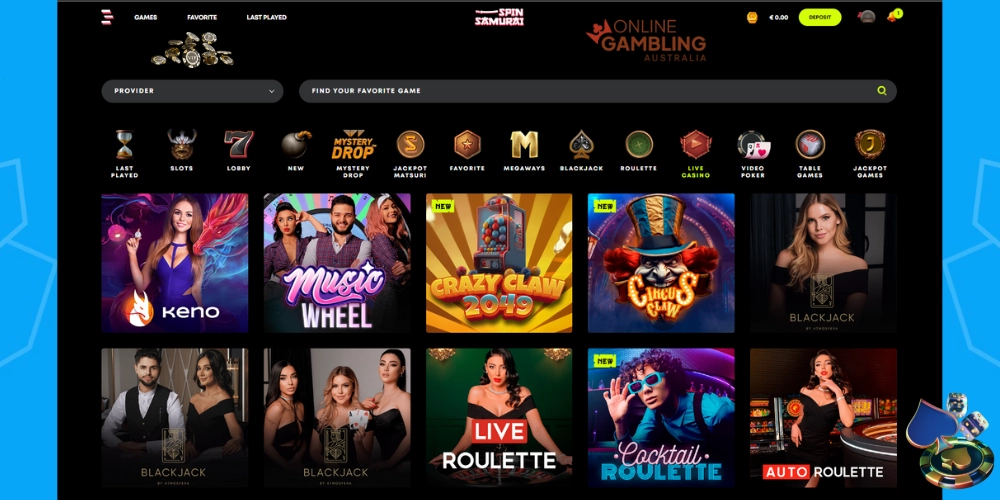
Task: Open the Cocktail Roulette game tile
Action: pyautogui.click(x=661, y=418)
